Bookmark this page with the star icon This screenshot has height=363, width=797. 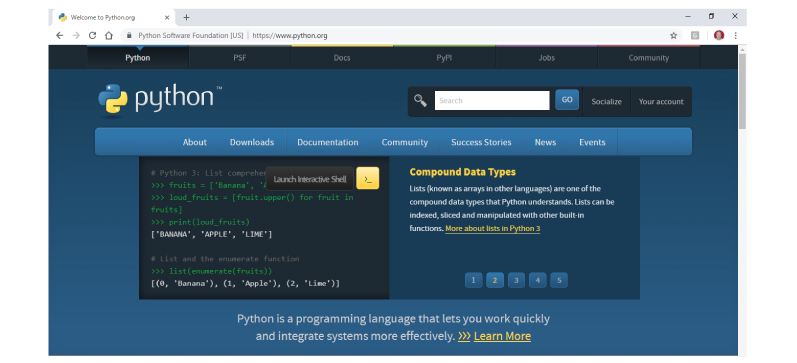(673, 36)
